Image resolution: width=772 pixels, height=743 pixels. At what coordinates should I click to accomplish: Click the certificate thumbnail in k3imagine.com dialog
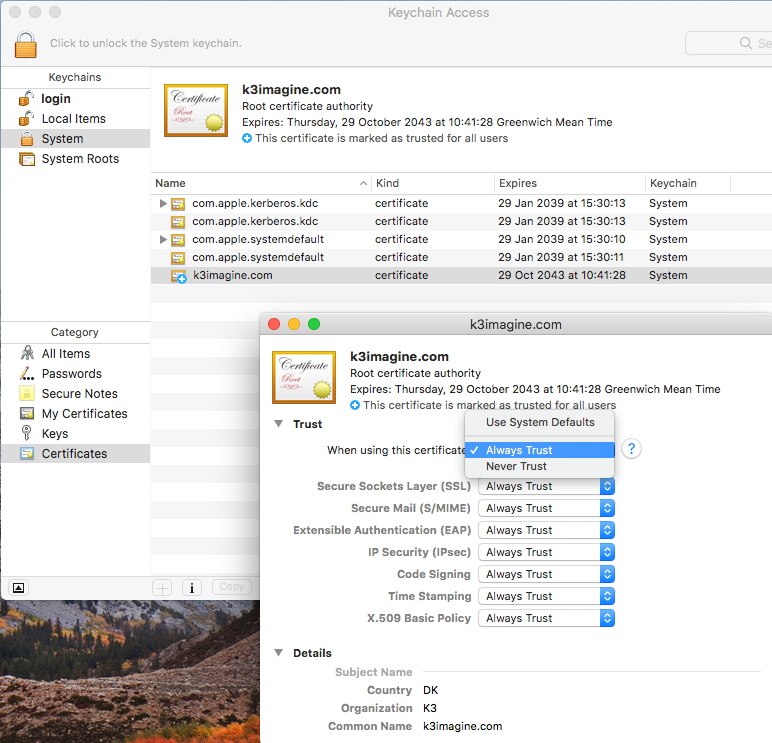(x=304, y=377)
